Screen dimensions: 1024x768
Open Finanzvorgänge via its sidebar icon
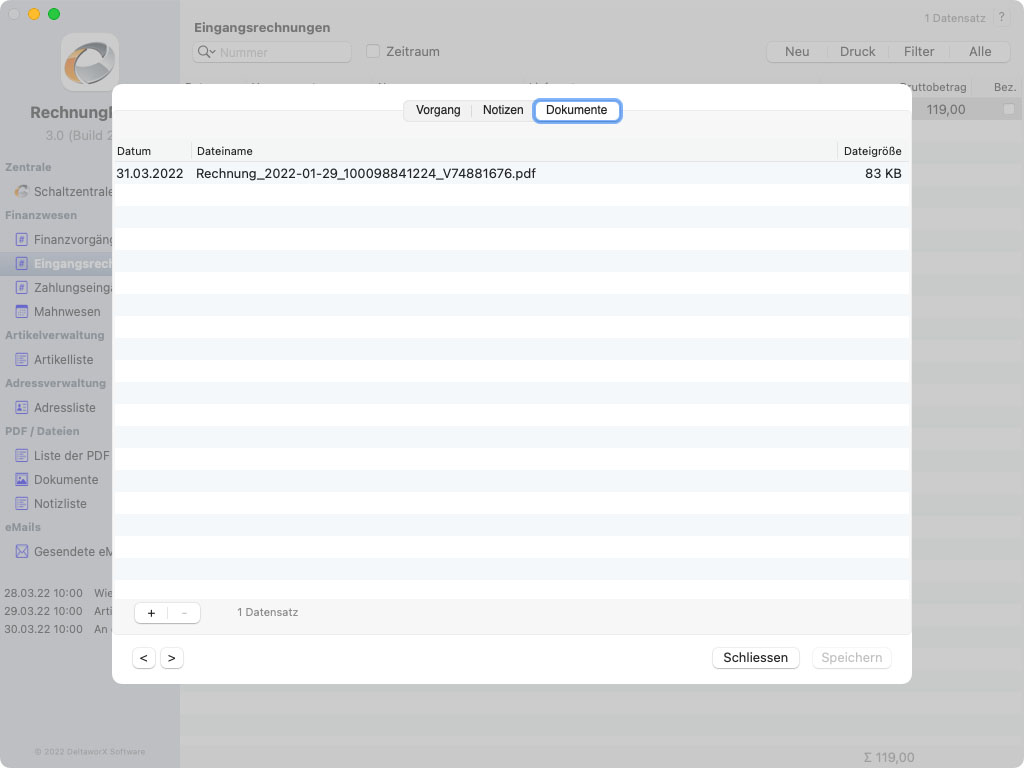coord(21,239)
